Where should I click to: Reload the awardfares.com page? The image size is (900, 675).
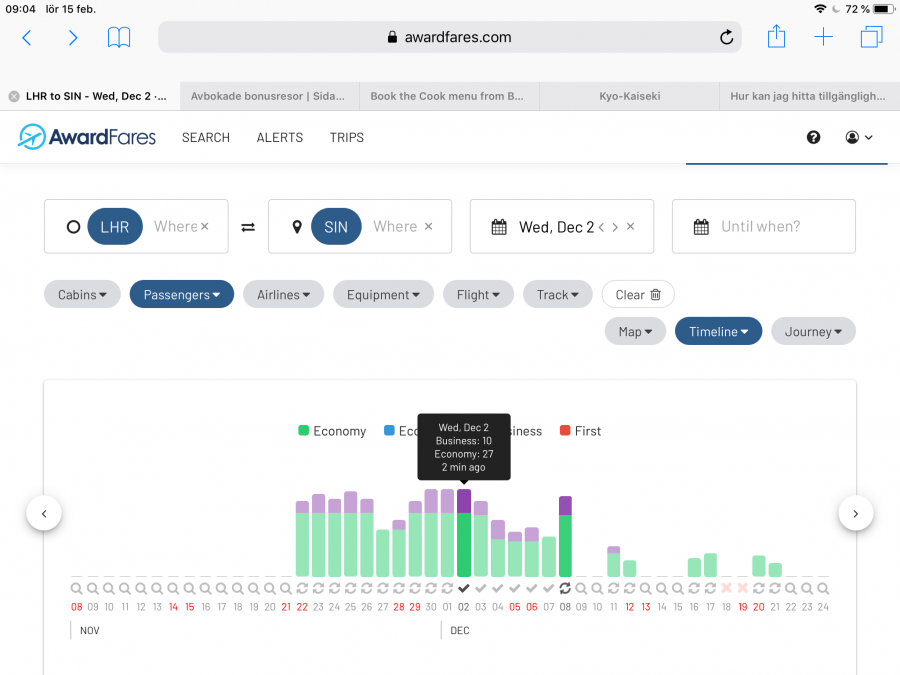(x=726, y=38)
